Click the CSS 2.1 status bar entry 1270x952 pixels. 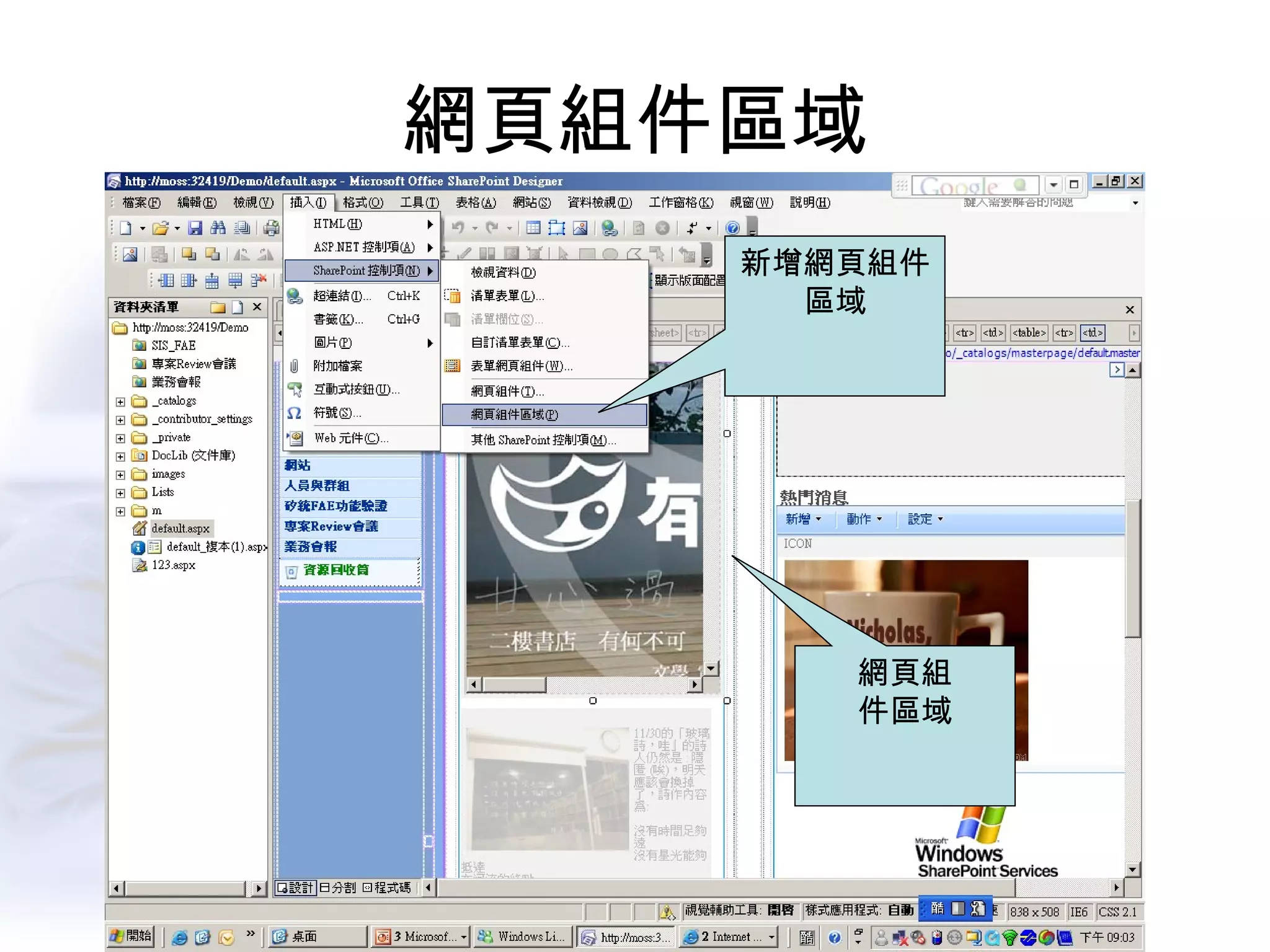point(1117,912)
